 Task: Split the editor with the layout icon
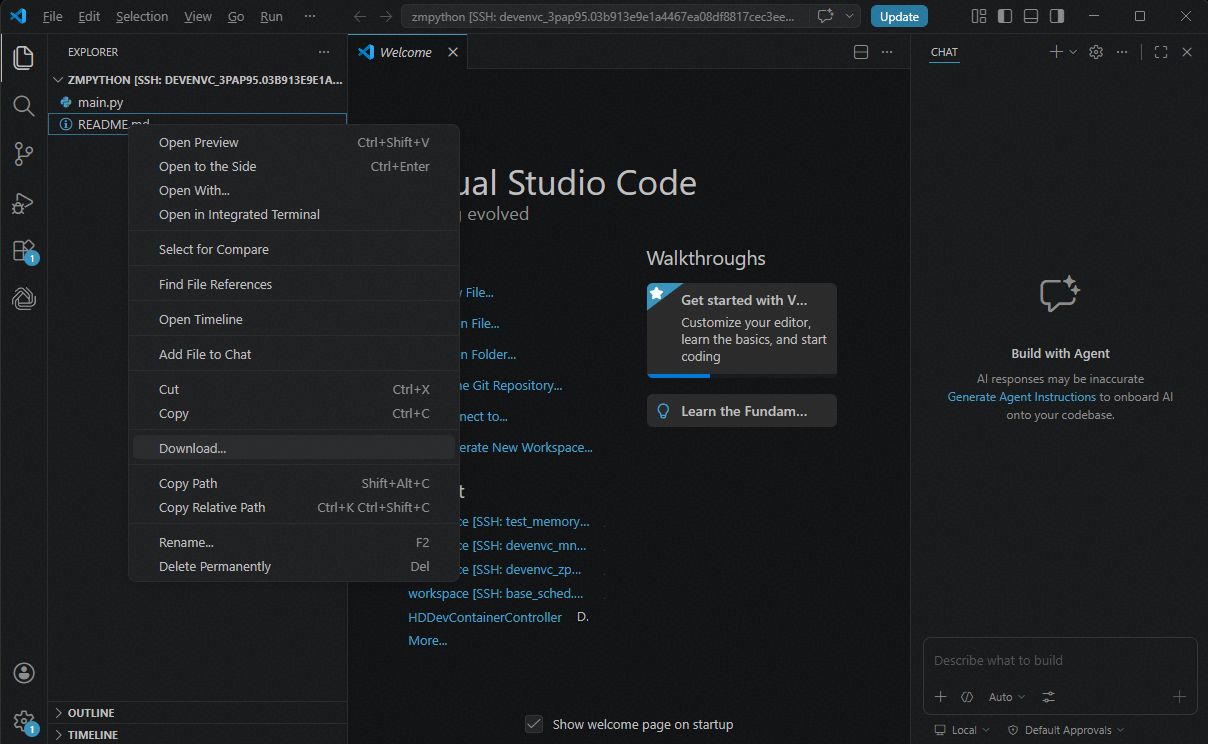click(x=861, y=52)
